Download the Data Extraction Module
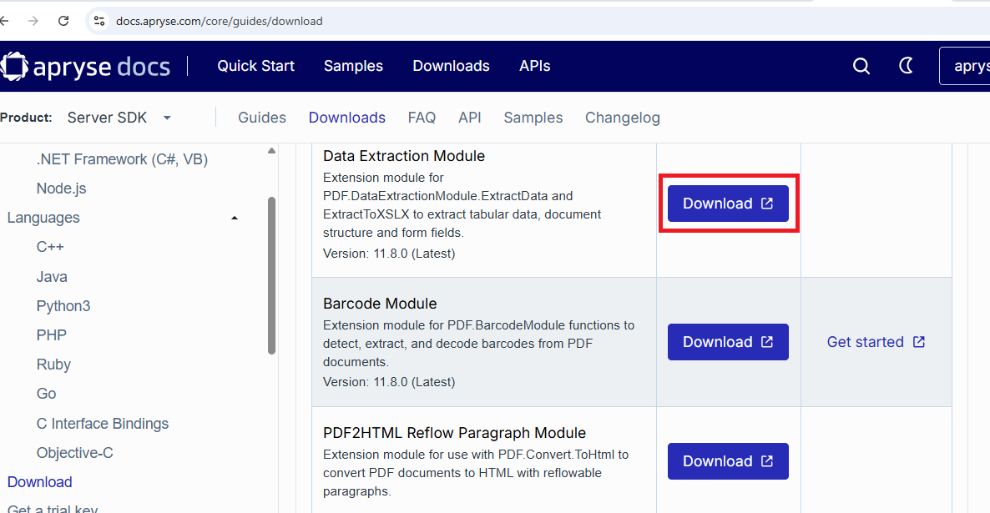 tap(728, 203)
